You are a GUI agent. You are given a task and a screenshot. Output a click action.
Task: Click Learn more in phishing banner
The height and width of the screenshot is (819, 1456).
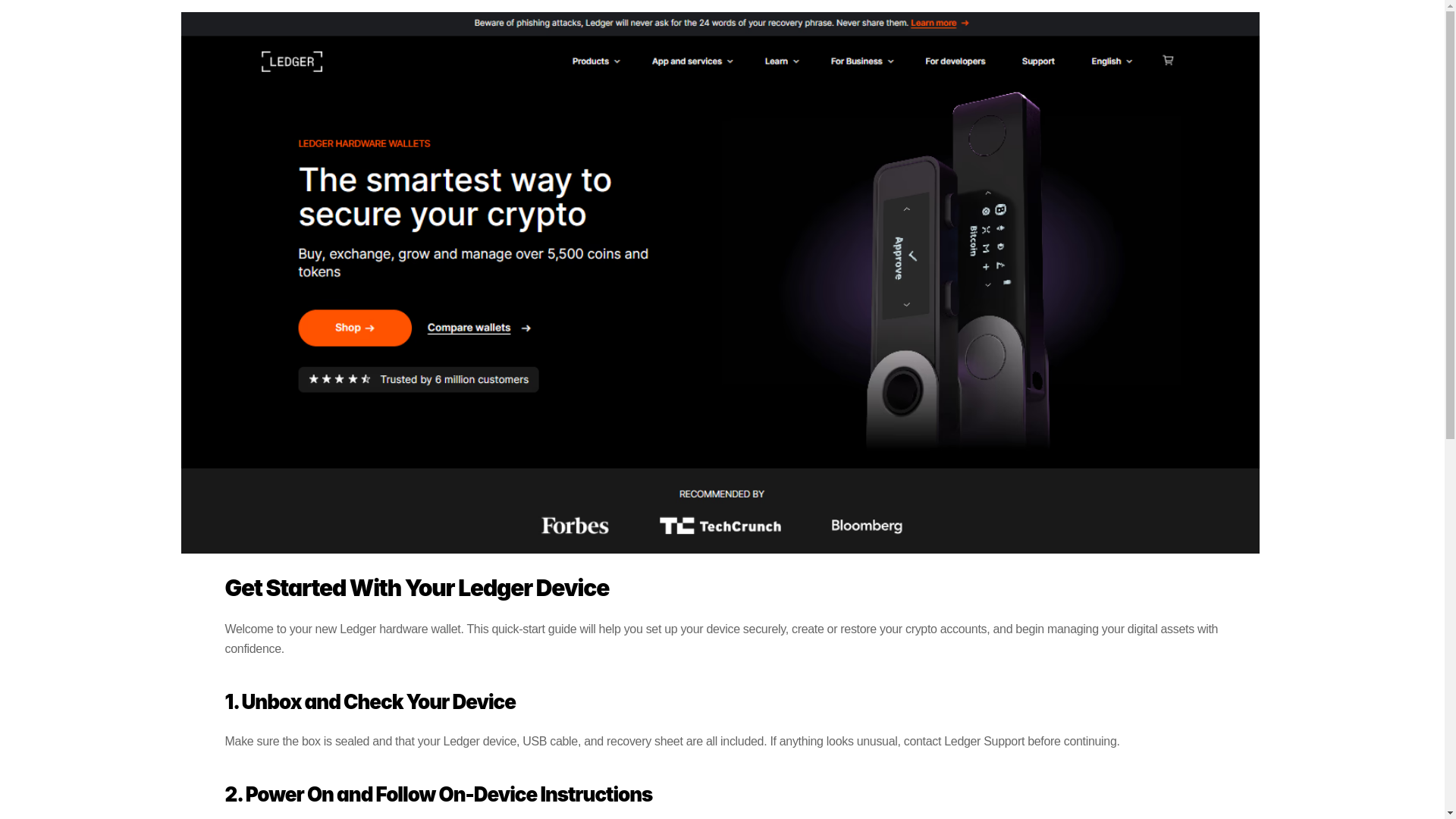933,24
